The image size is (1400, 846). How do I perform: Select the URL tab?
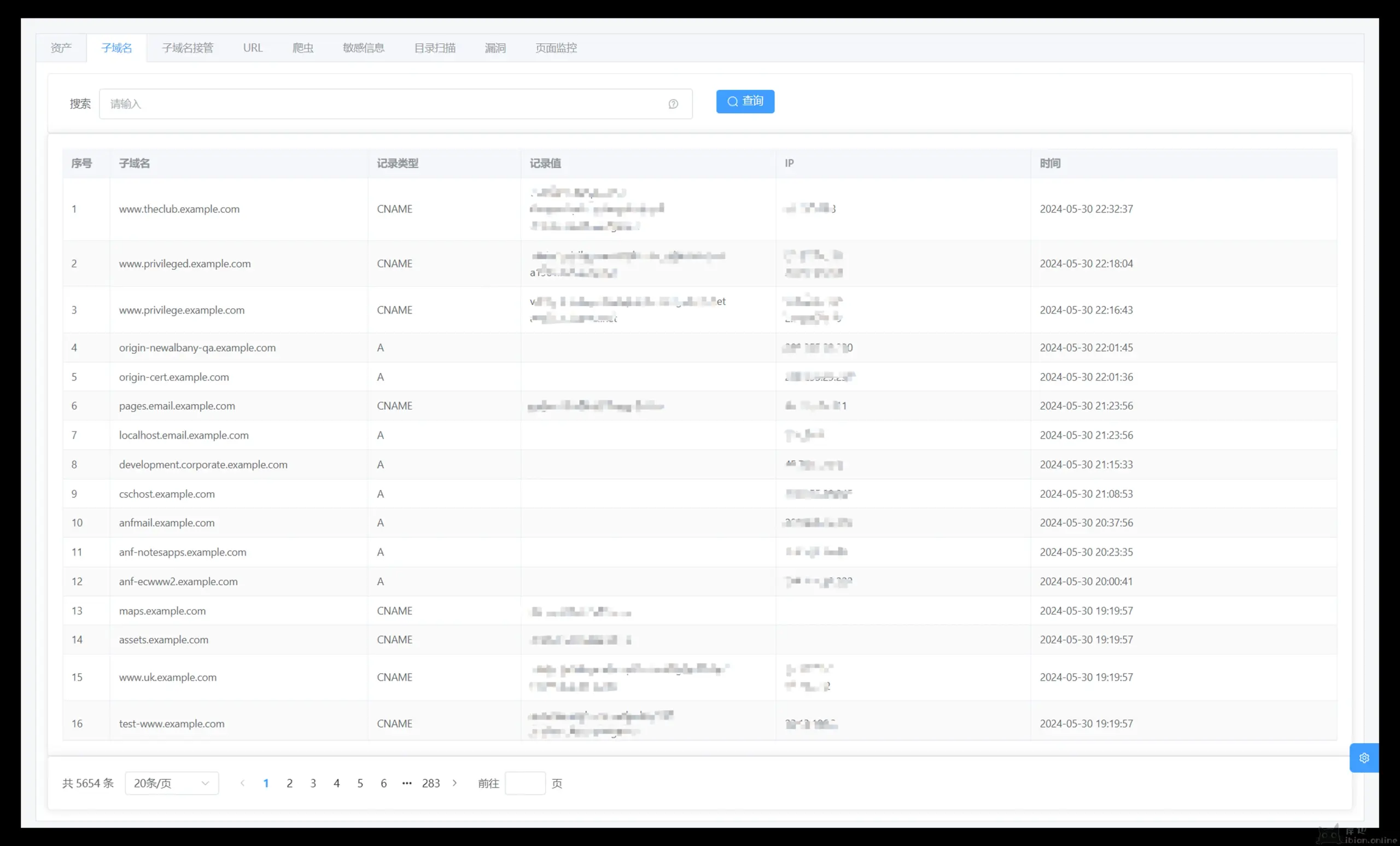click(253, 48)
